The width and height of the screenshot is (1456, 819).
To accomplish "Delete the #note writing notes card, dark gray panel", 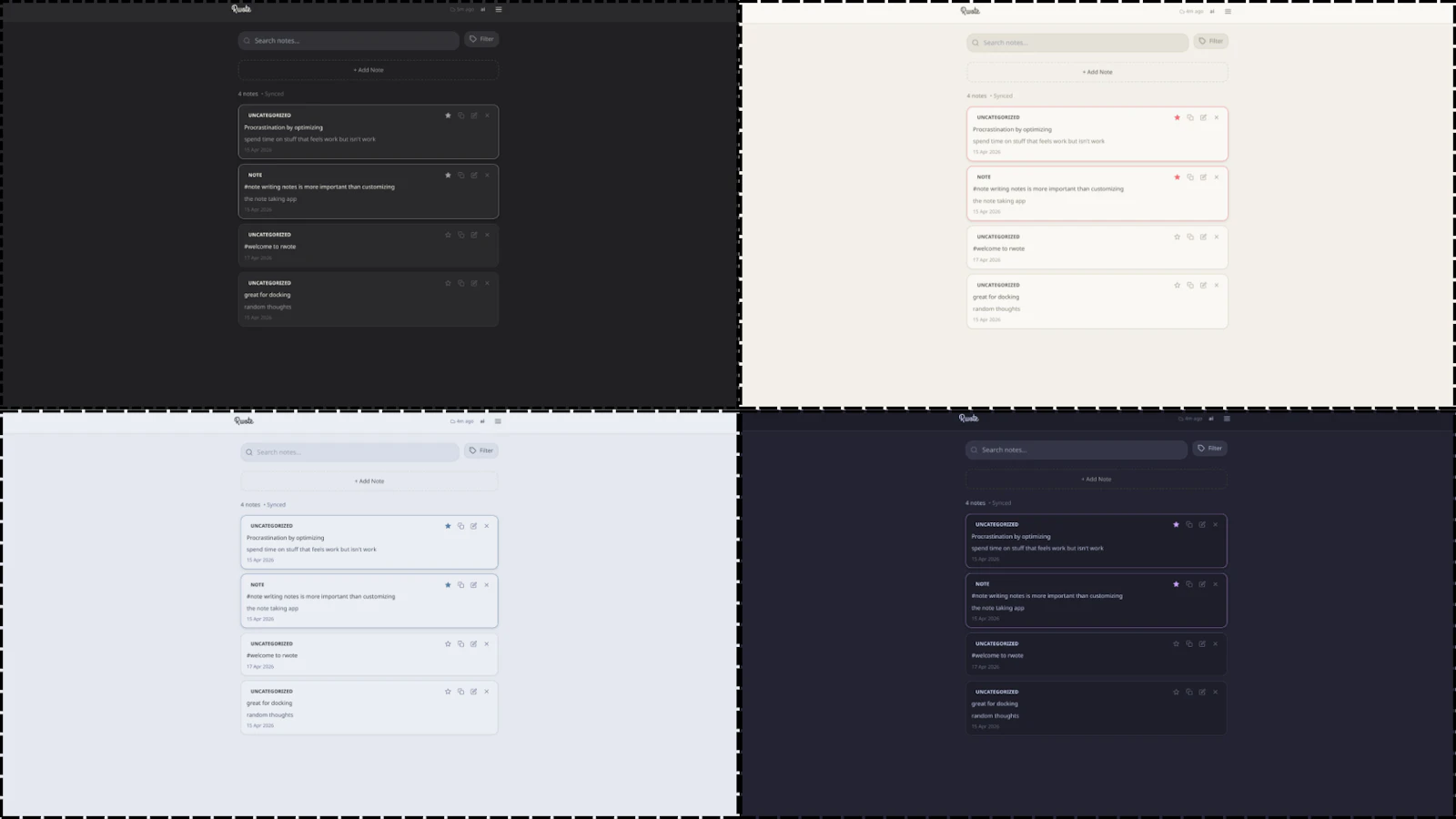I will [x=487, y=175].
